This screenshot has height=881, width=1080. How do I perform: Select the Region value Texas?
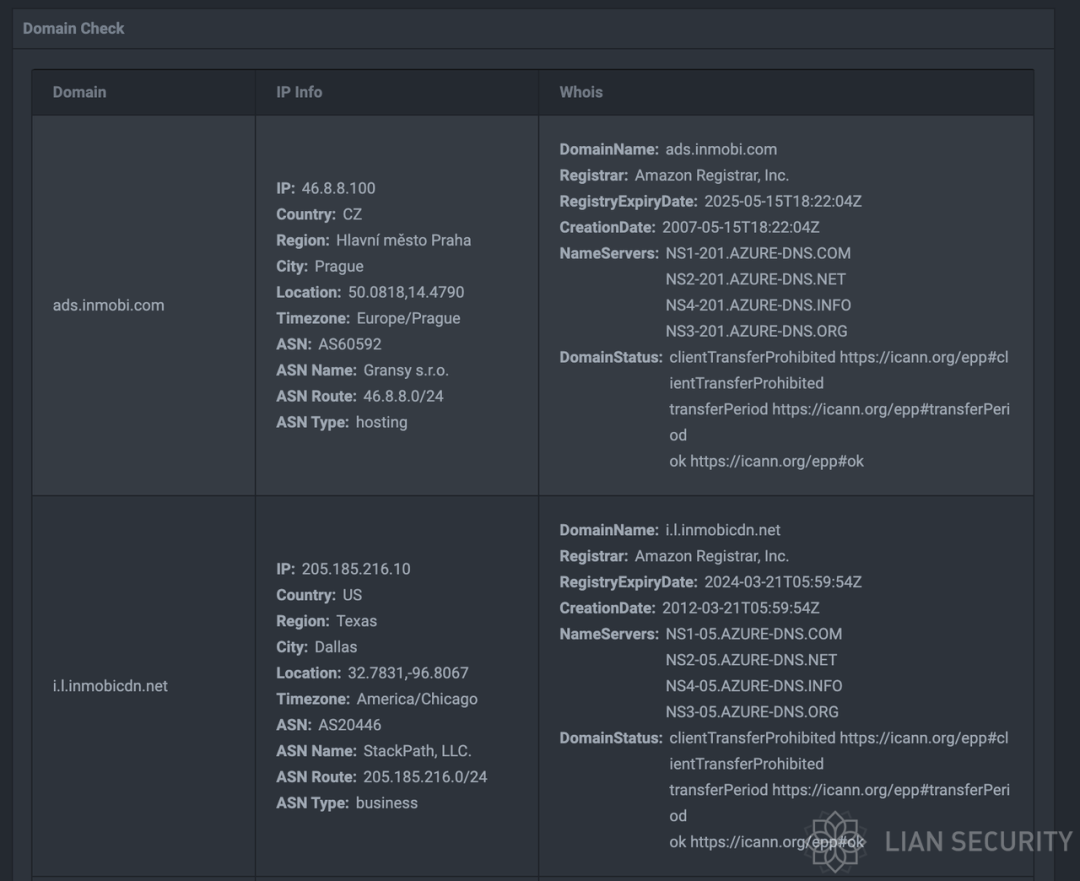(x=356, y=621)
